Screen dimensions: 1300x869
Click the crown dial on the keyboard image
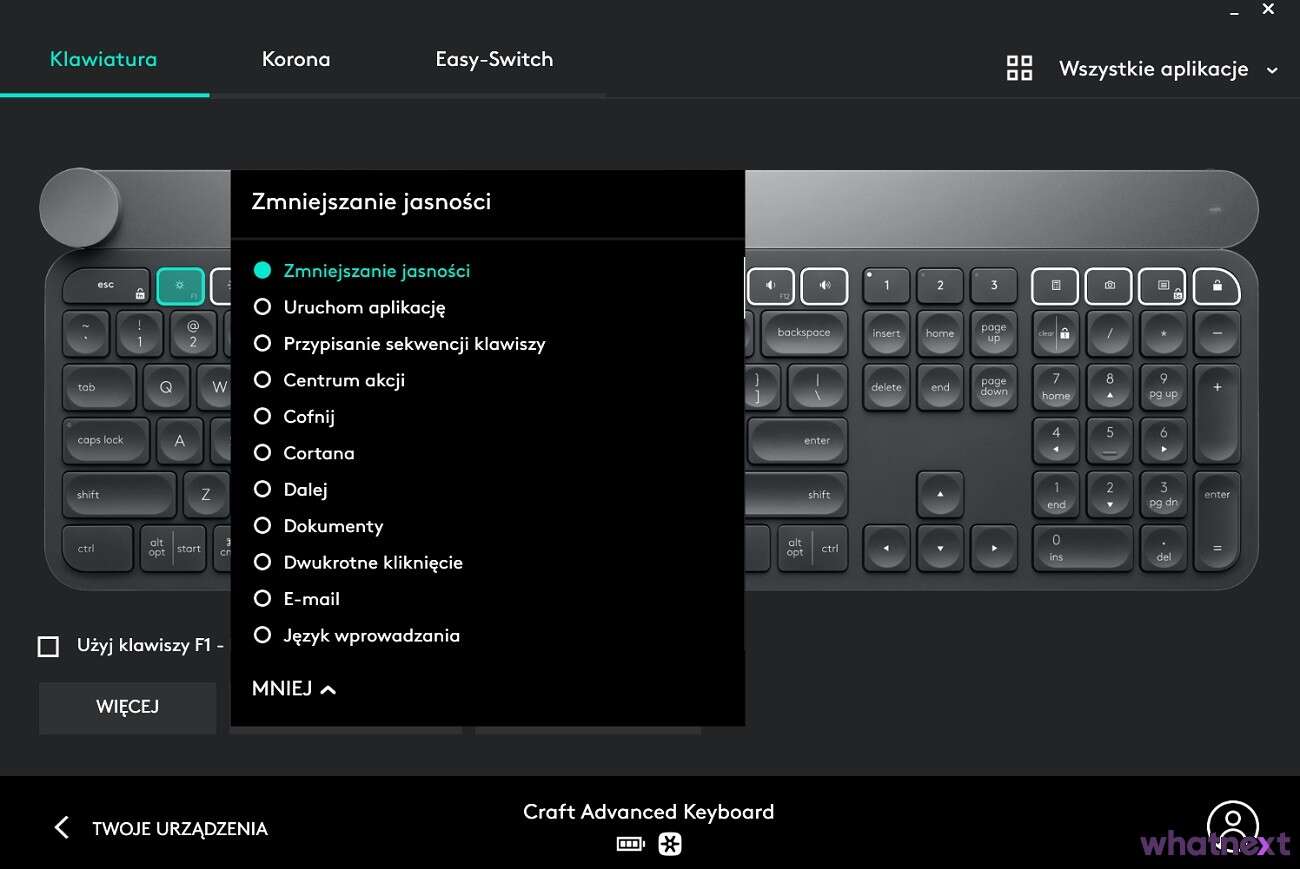click(x=79, y=207)
